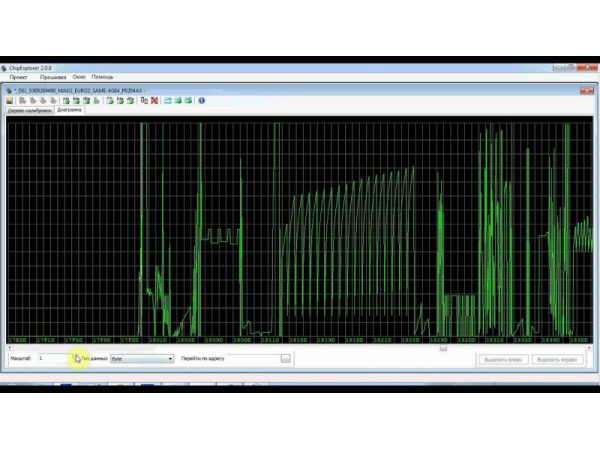This screenshot has height=450, width=600.
Task: Expand the Тип данных Byte dropdown
Action: (x=170, y=358)
